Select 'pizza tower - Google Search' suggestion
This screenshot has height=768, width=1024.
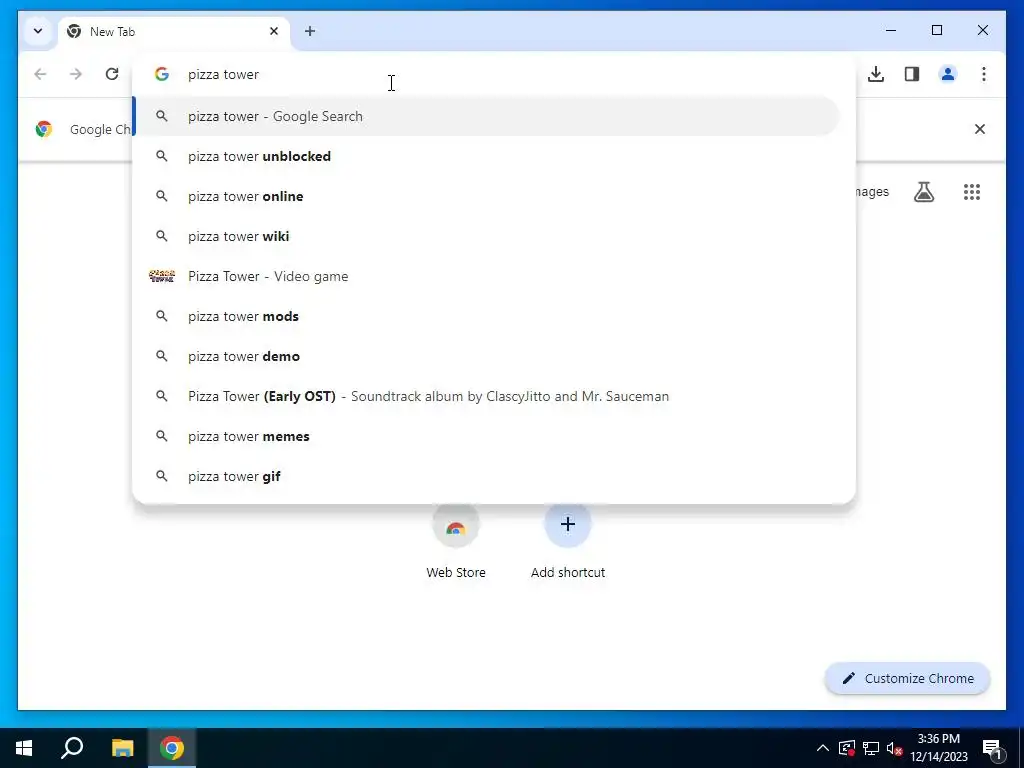(486, 116)
